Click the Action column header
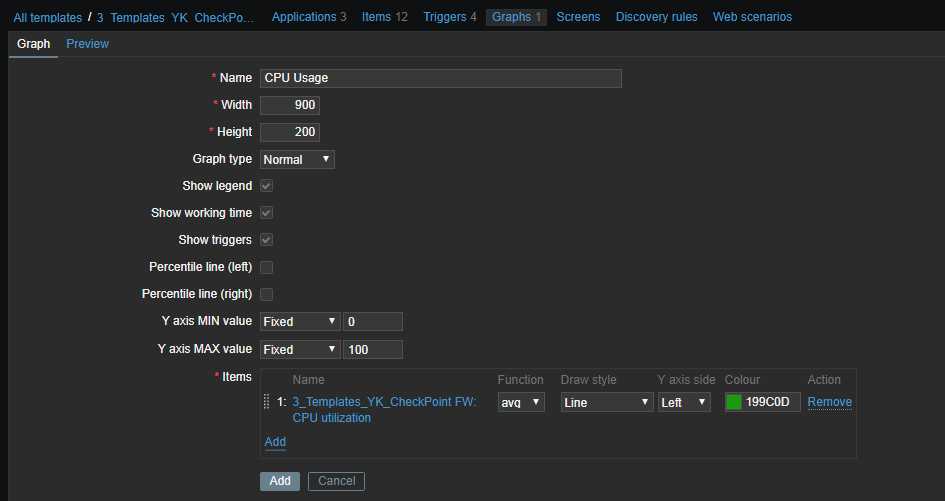 click(824, 379)
